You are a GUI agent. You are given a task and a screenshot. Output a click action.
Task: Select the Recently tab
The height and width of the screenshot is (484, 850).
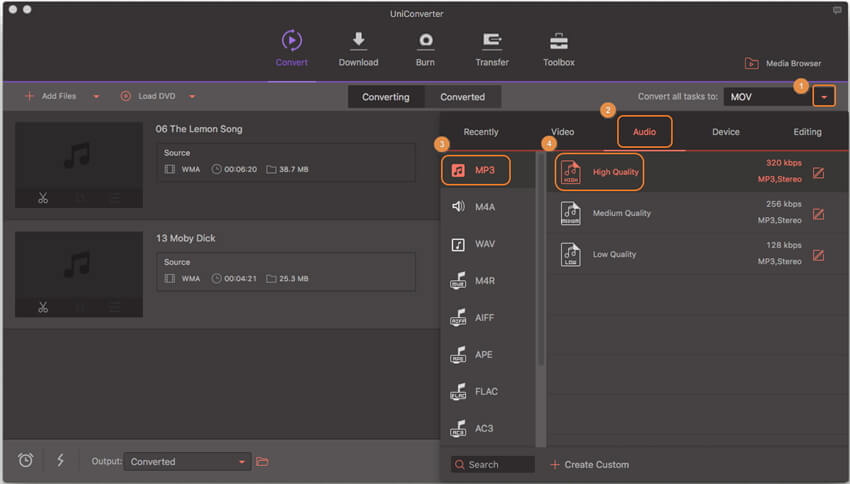(x=481, y=132)
